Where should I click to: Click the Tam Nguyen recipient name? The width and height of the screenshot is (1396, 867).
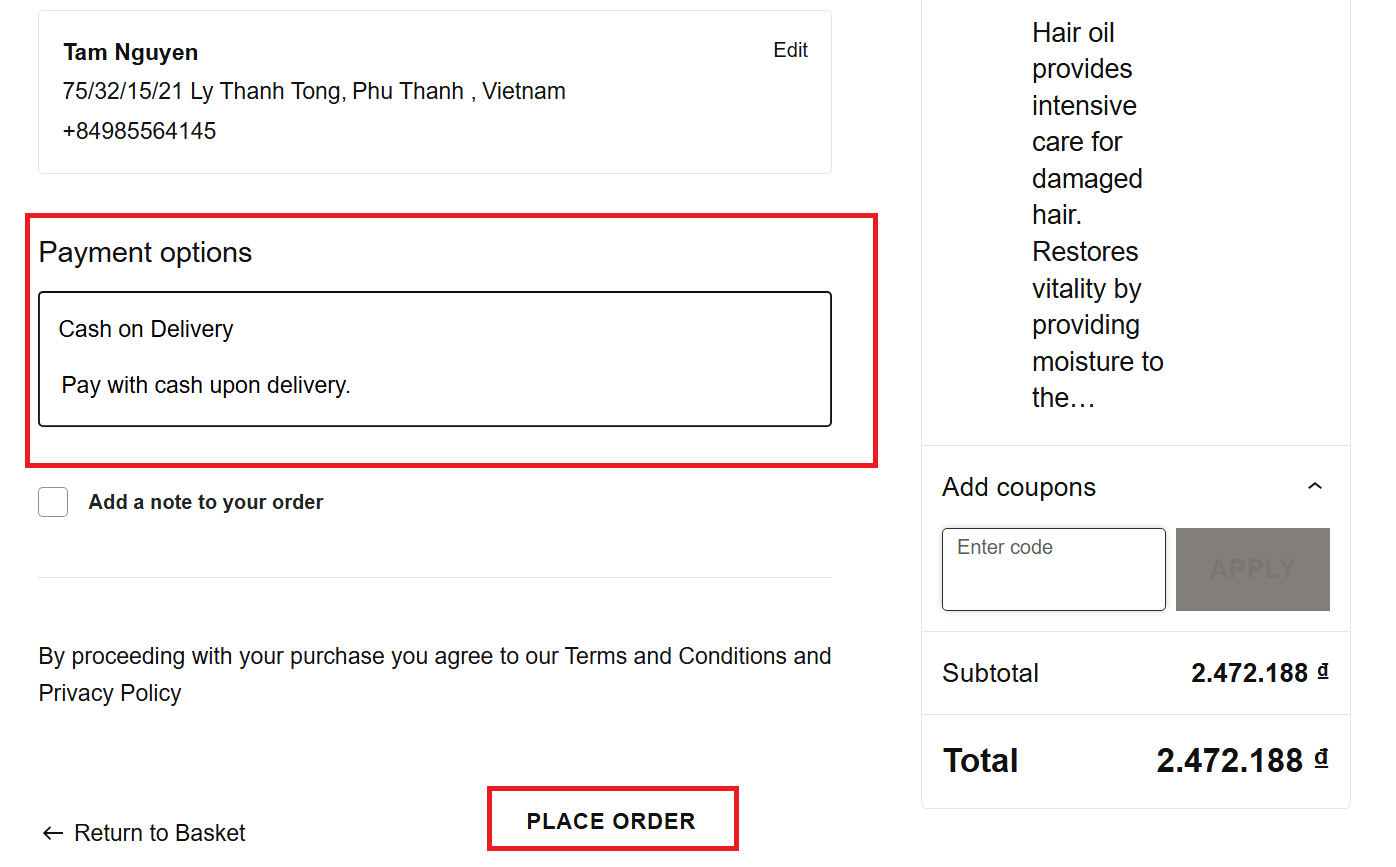(130, 52)
